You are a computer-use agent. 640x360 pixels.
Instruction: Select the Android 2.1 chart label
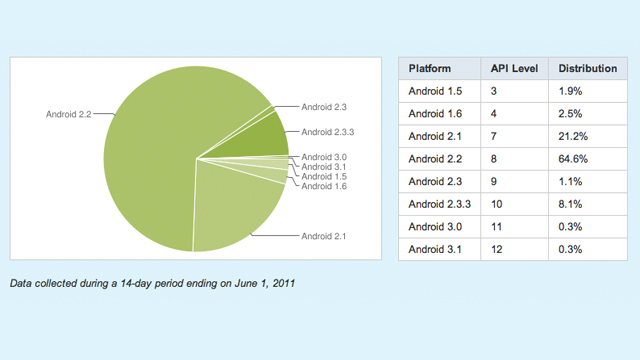click(x=324, y=236)
